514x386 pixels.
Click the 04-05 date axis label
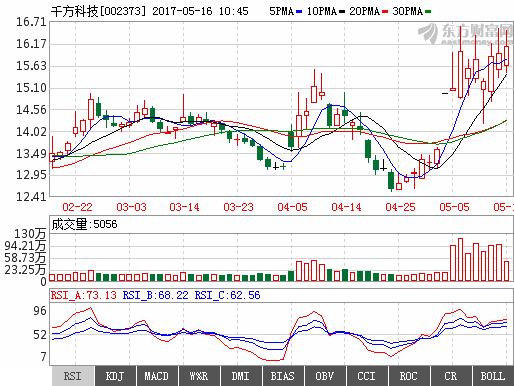292,207
